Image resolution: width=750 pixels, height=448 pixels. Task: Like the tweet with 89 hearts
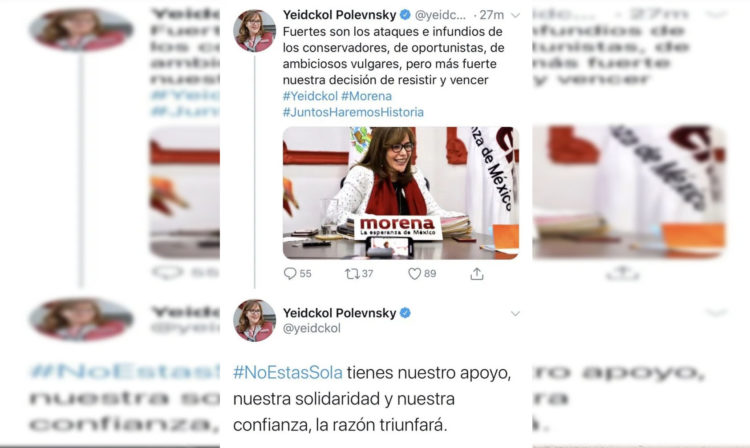[x=414, y=273]
